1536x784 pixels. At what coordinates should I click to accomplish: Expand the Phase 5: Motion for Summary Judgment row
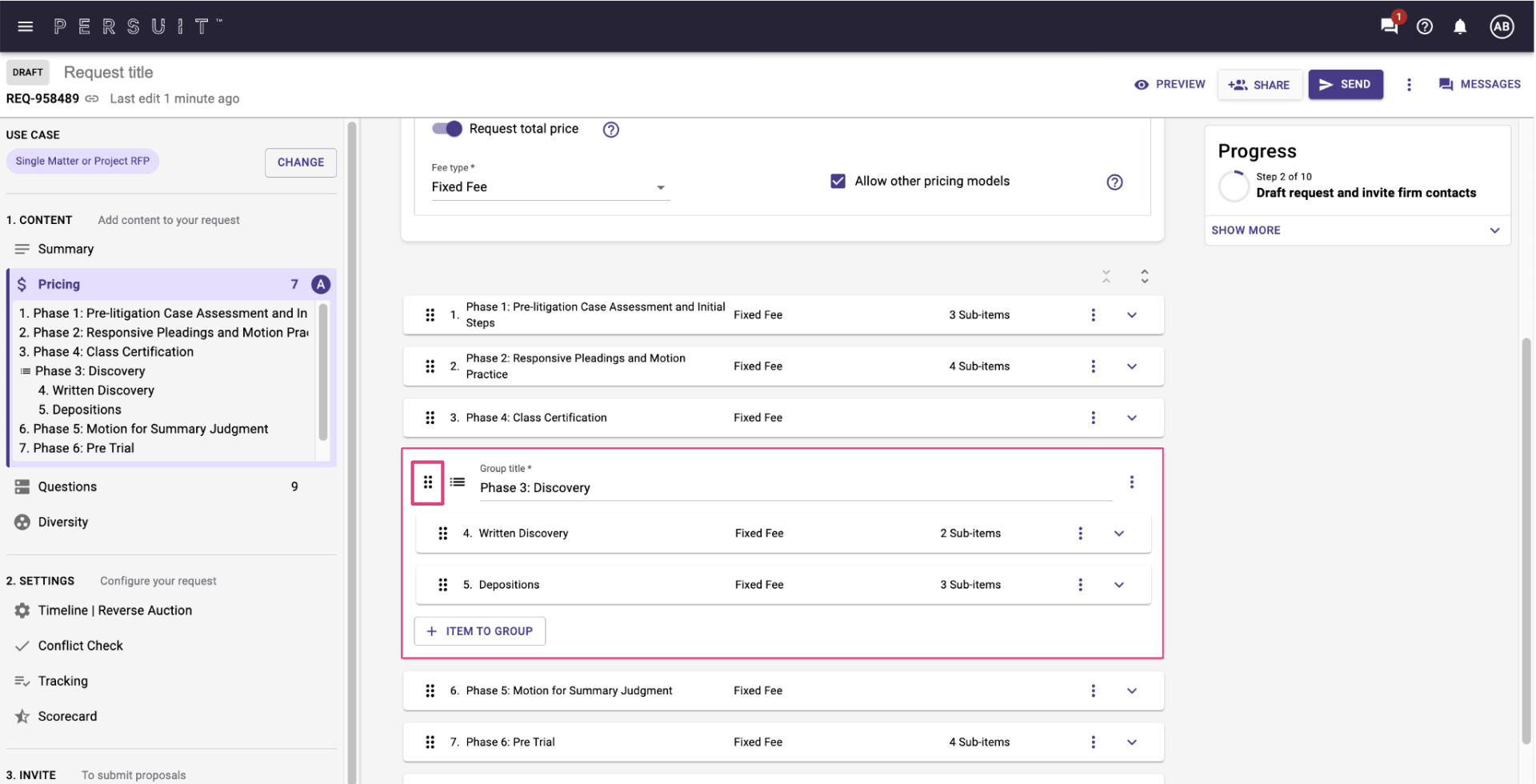(1132, 690)
